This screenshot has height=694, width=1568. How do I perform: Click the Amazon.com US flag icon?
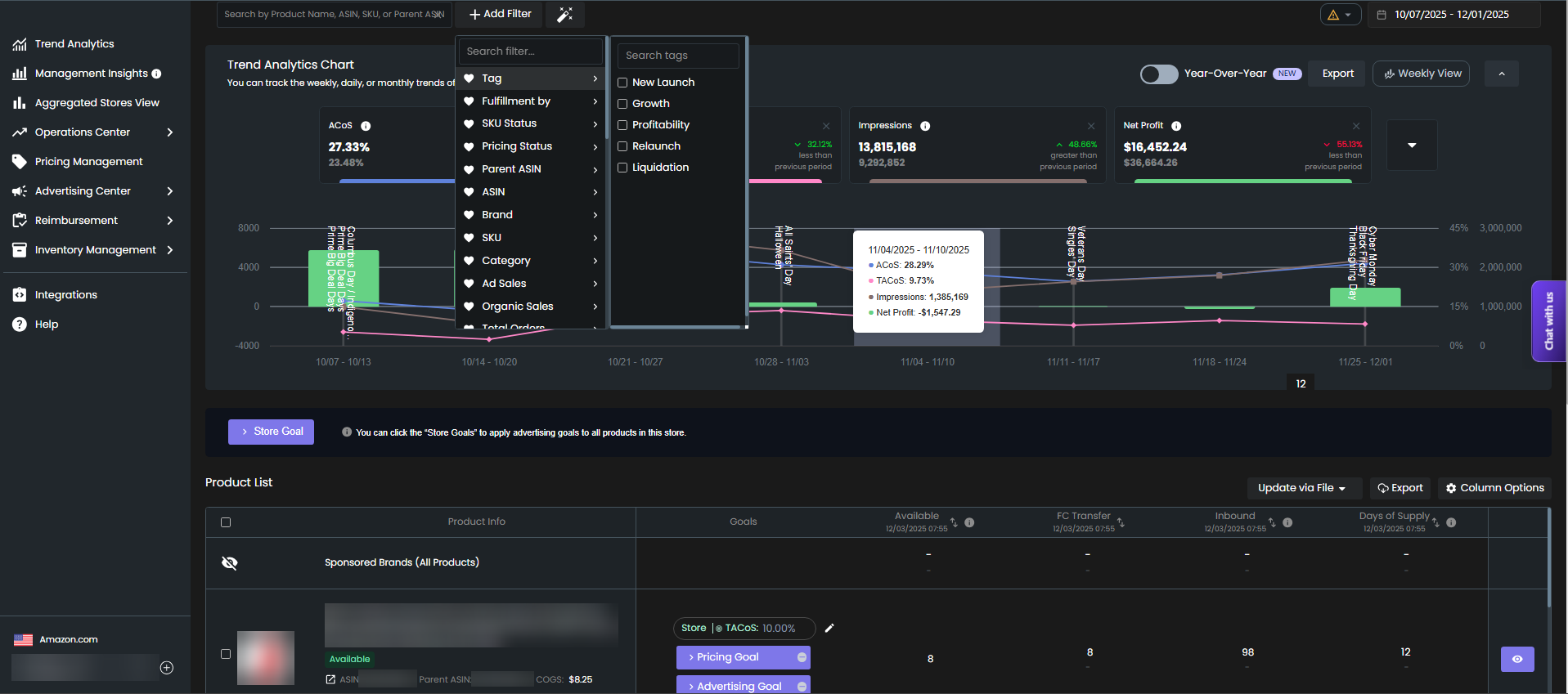tap(24, 640)
